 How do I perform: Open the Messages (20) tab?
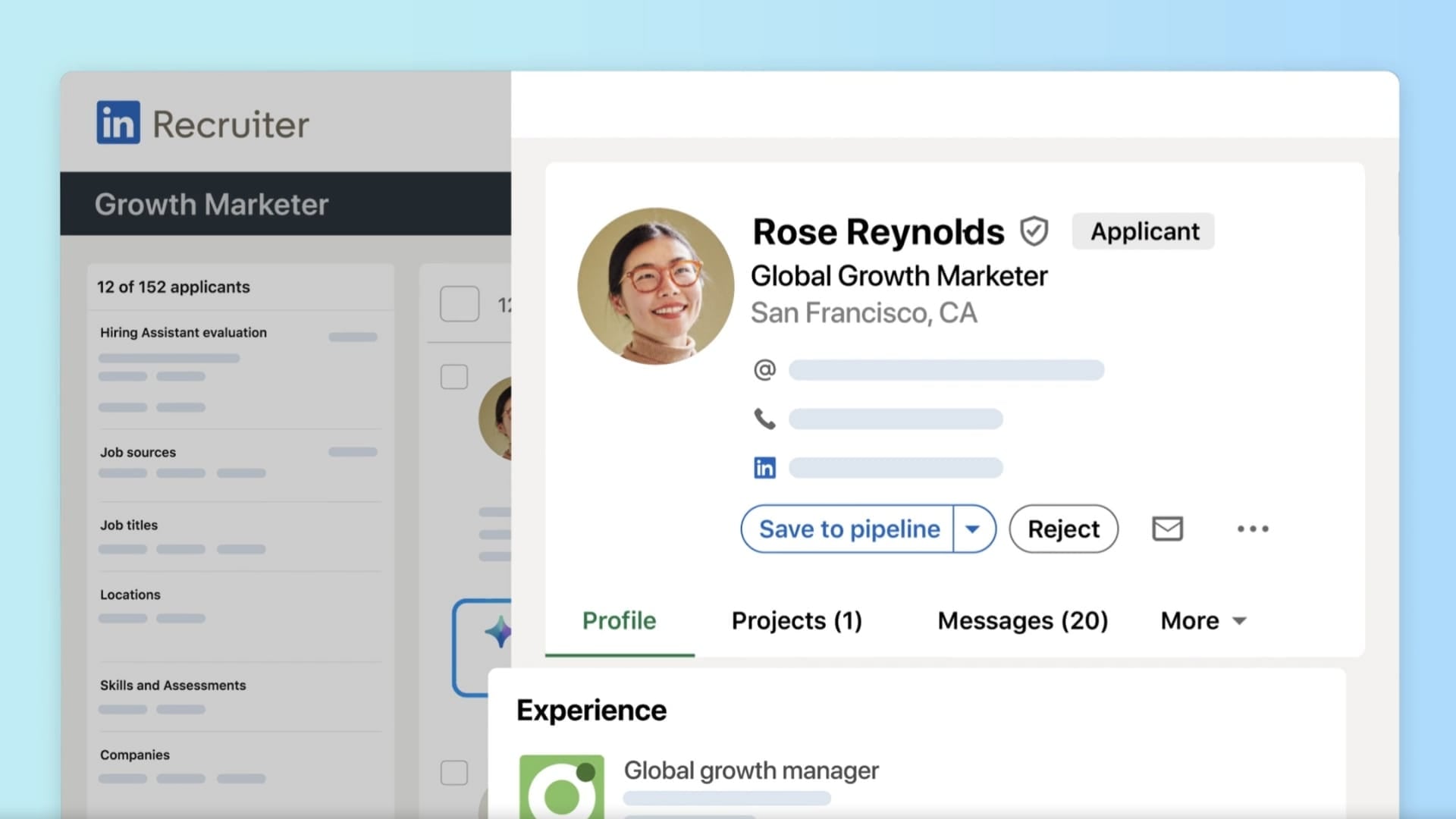coord(1023,620)
